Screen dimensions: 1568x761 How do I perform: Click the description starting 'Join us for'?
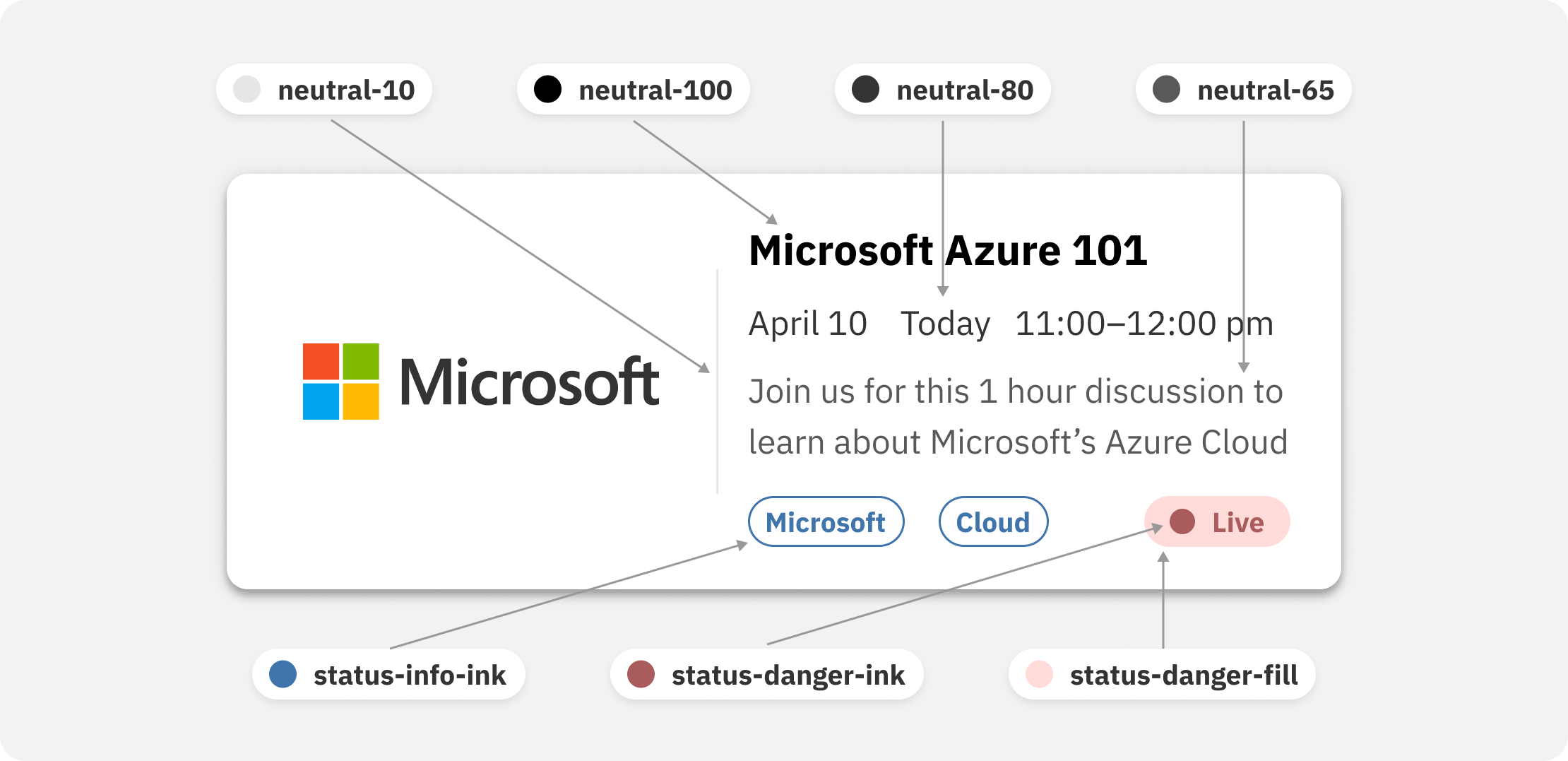(1018, 417)
